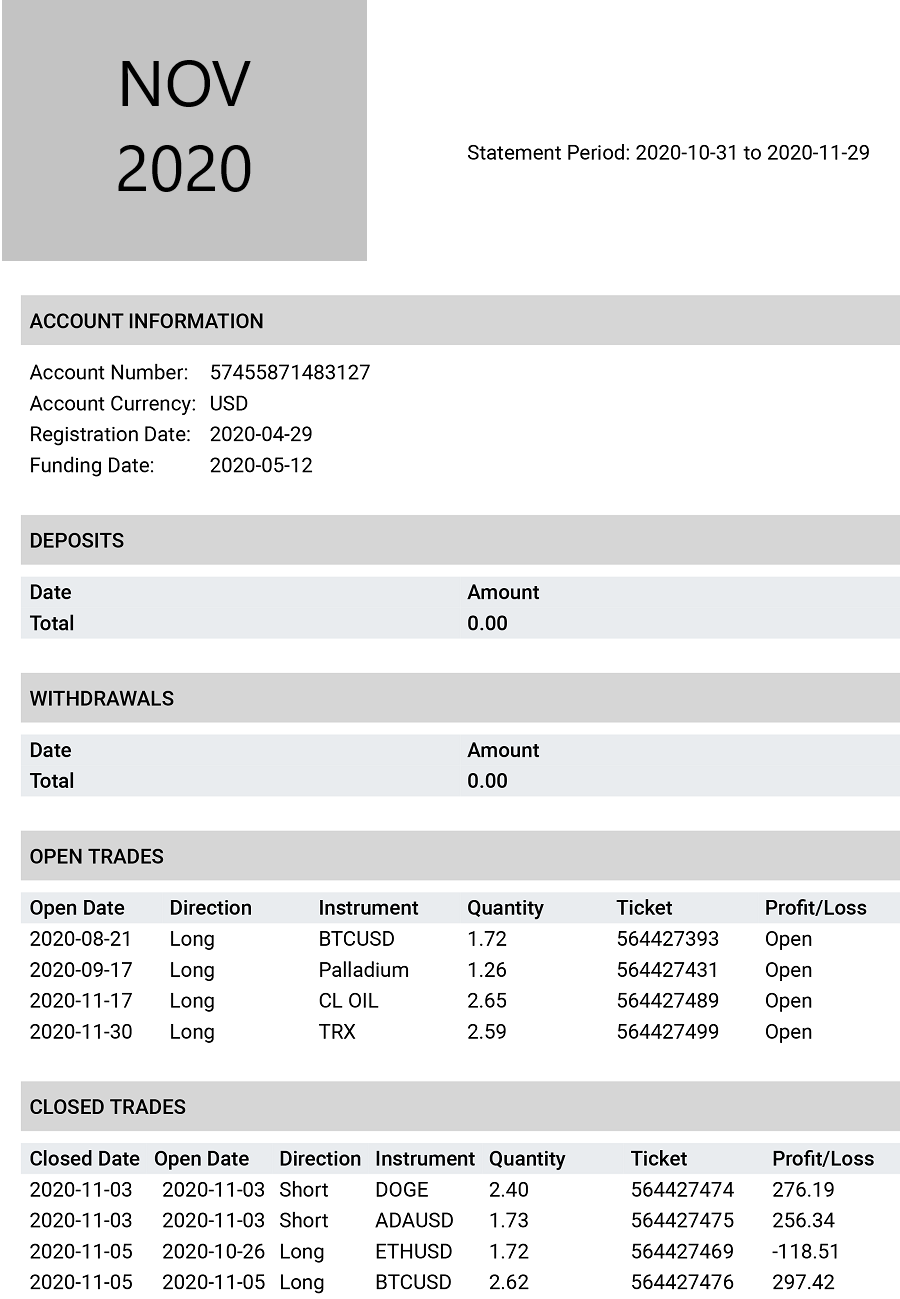Click ticket number 564427489

coord(668,1001)
